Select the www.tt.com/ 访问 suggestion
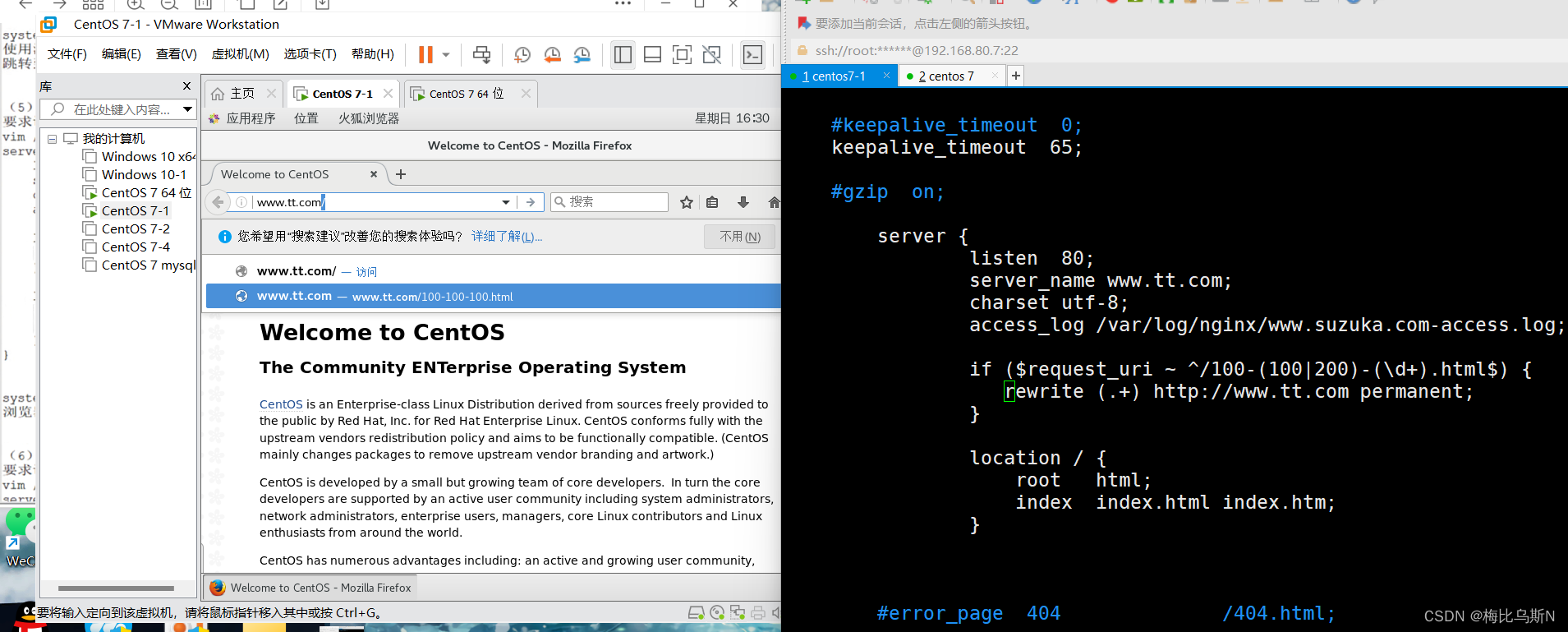 pos(493,271)
